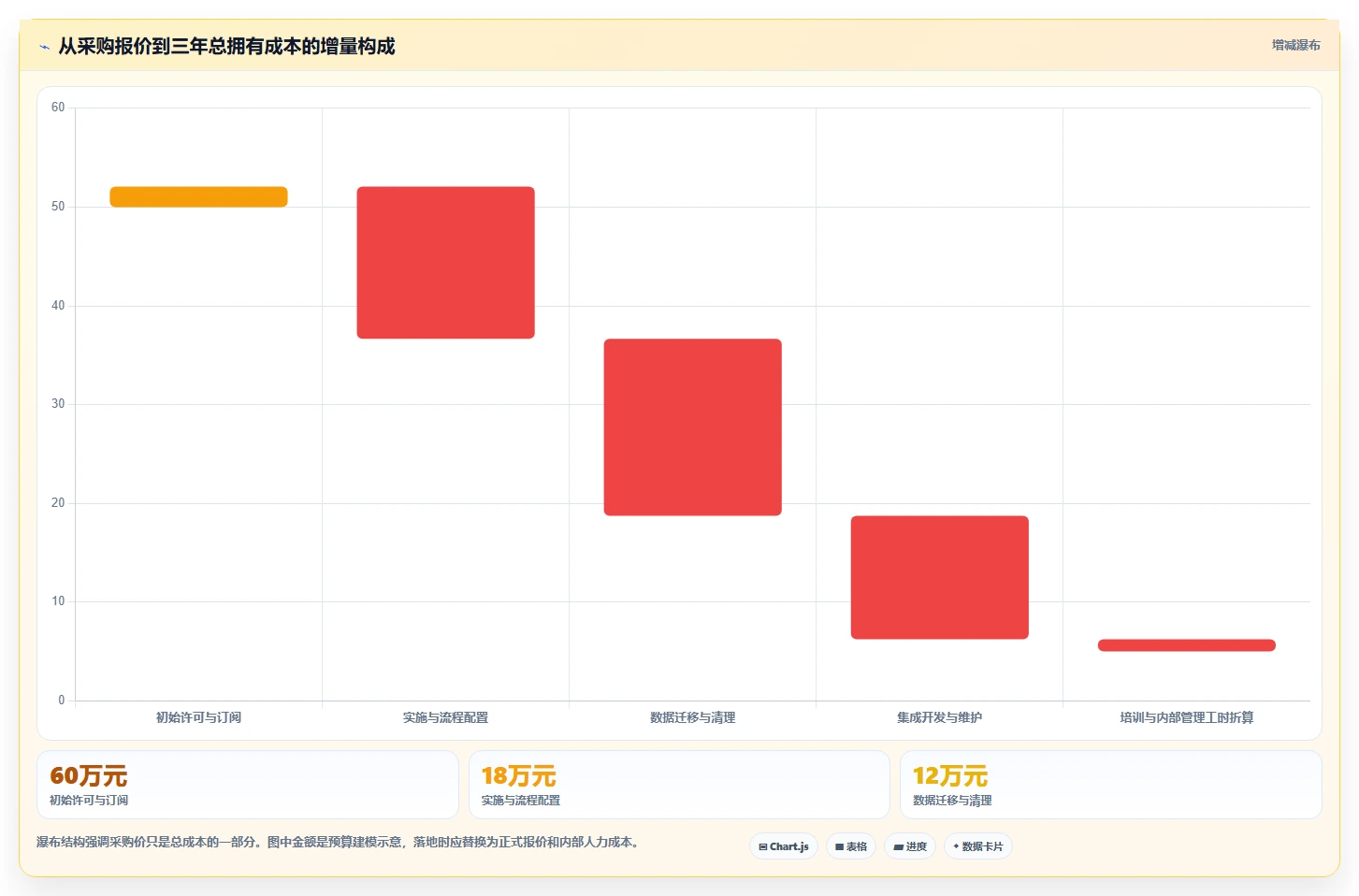
Task: Select the 进度 chip
Action: 910,846
